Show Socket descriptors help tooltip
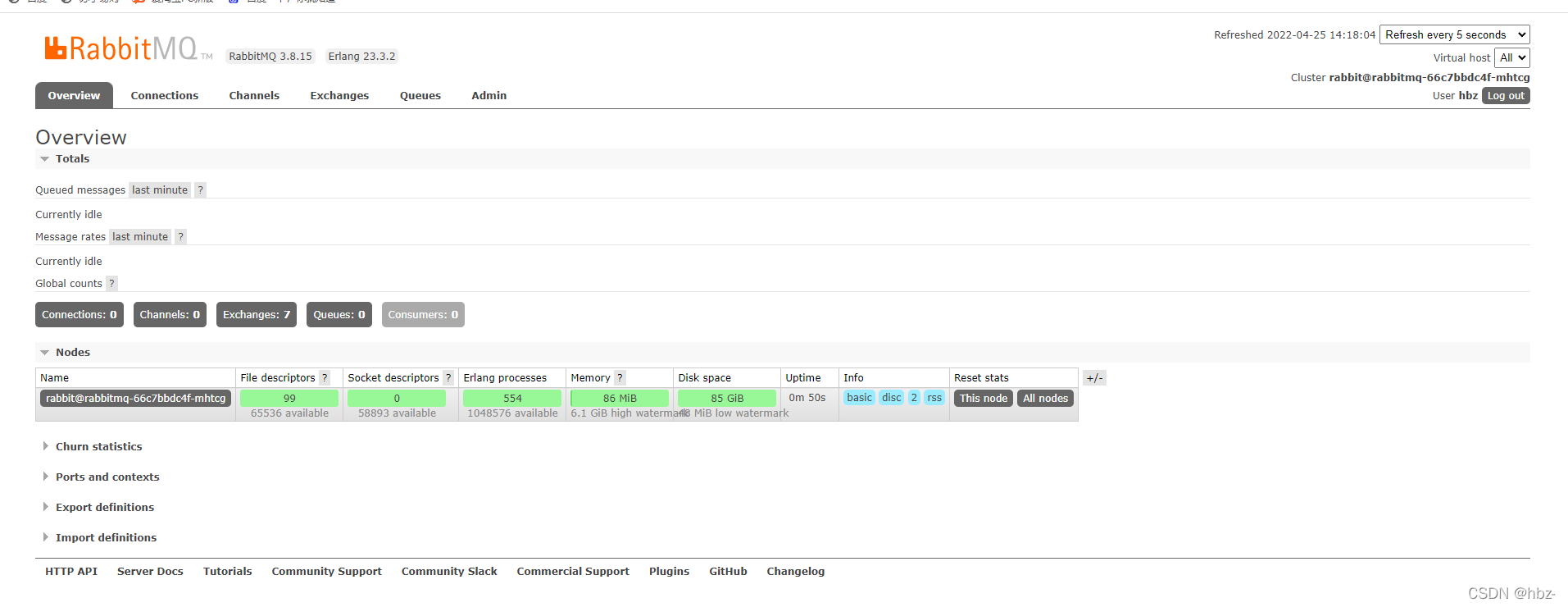Viewport: 1568px width, 607px height. pyautogui.click(x=448, y=378)
